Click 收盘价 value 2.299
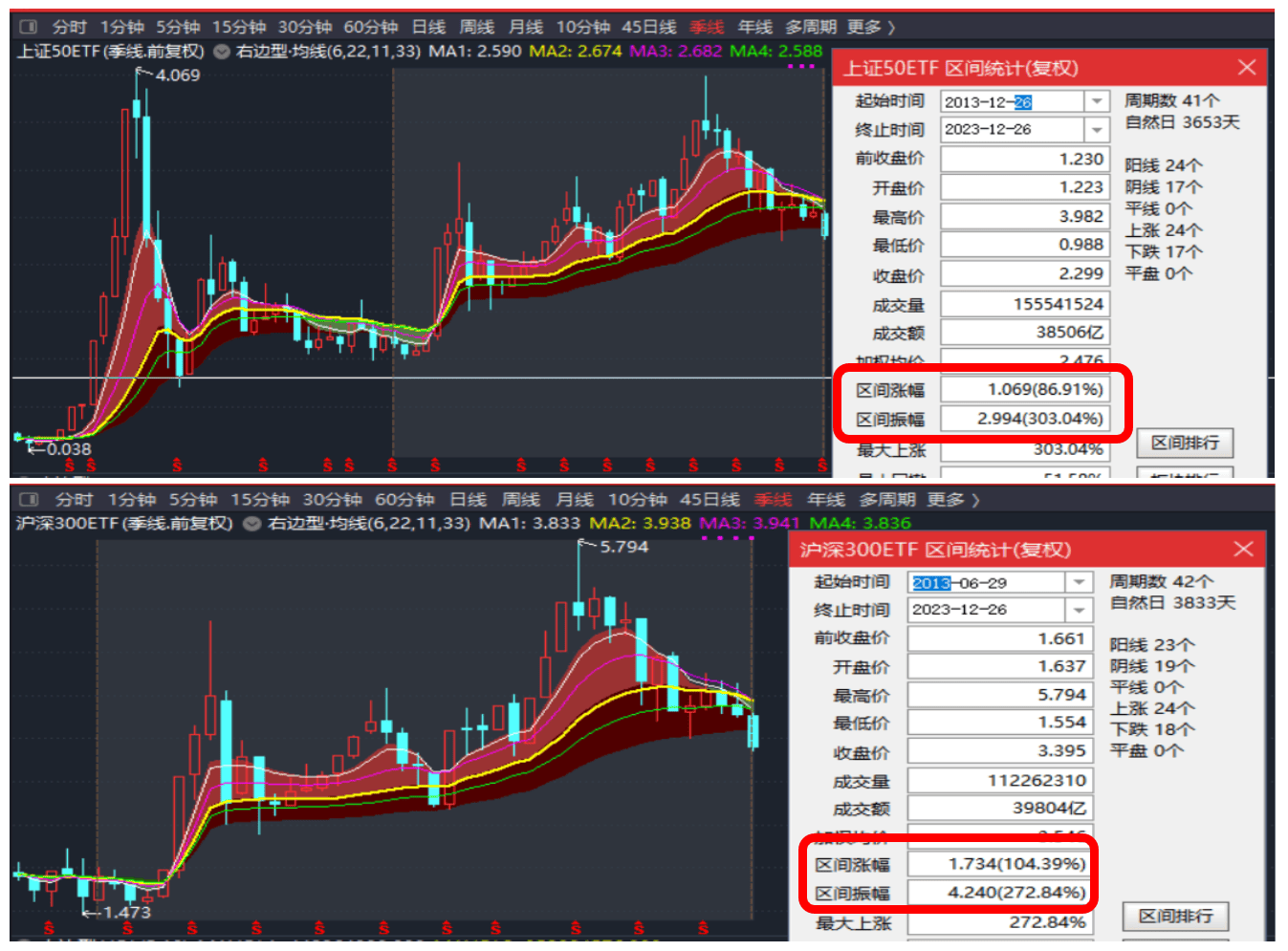 click(1024, 273)
